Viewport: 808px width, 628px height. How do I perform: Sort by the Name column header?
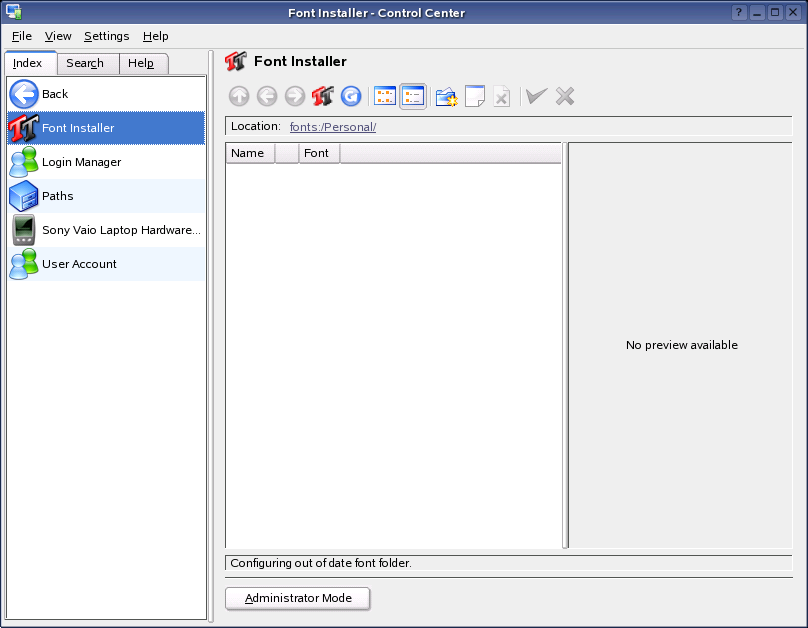coord(250,153)
